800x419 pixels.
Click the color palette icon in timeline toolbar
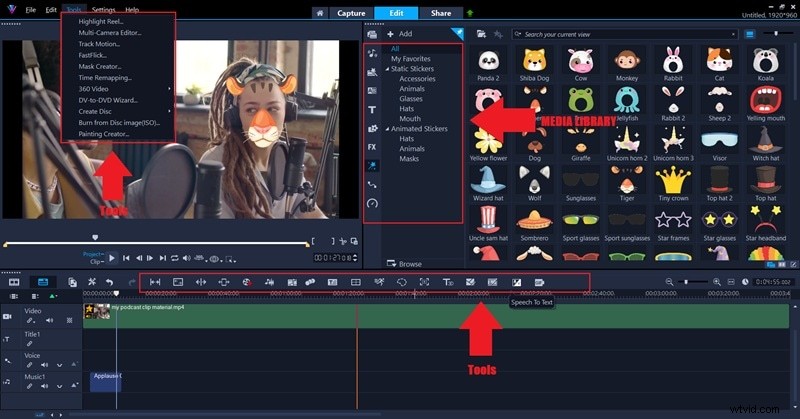pos(247,282)
